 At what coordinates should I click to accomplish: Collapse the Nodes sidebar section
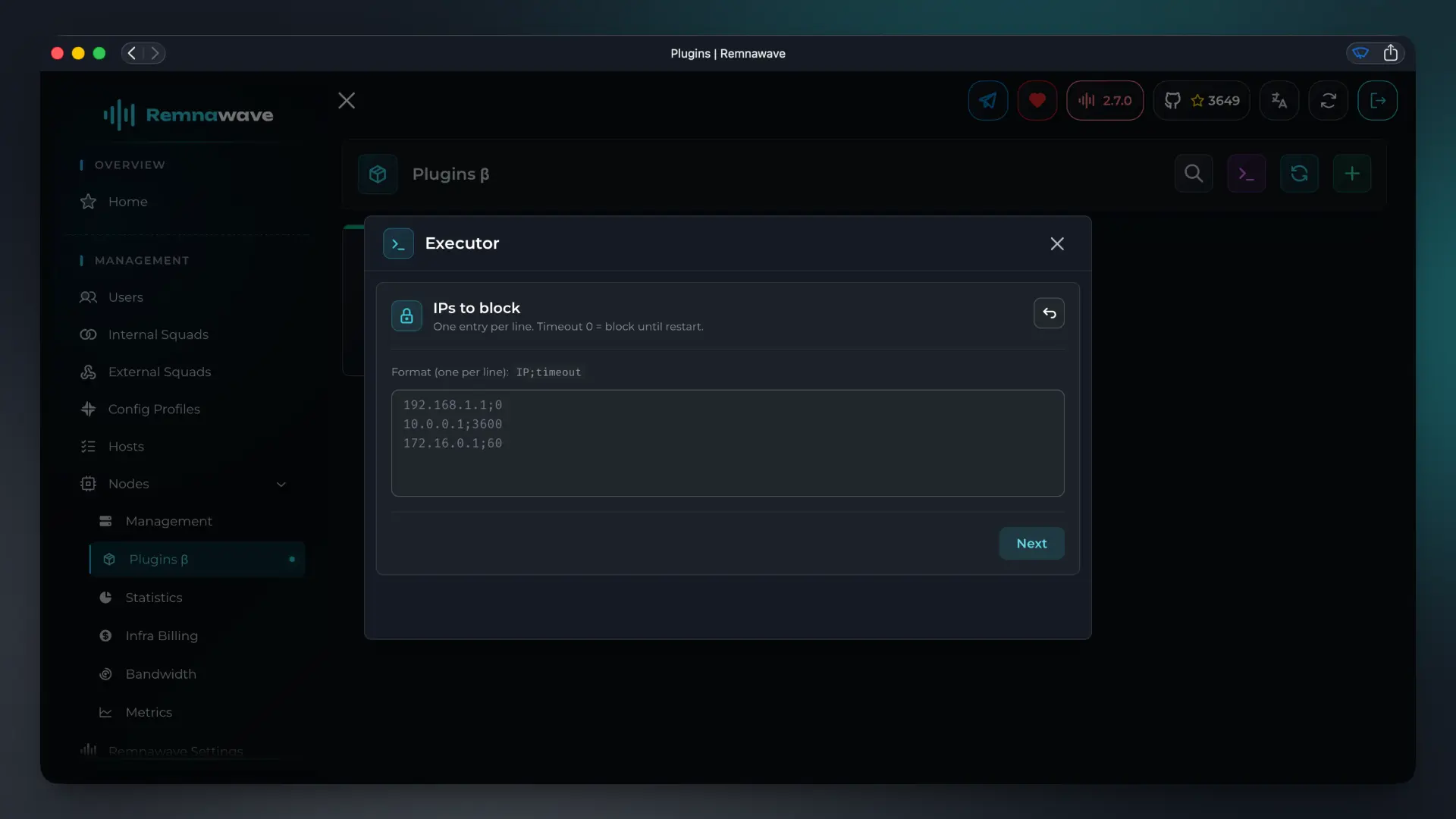[281, 484]
